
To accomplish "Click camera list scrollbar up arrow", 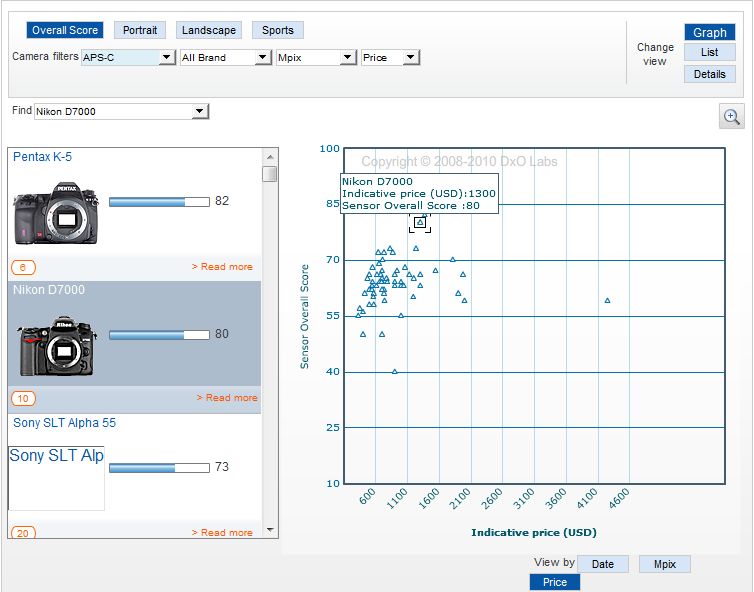I will coord(270,157).
